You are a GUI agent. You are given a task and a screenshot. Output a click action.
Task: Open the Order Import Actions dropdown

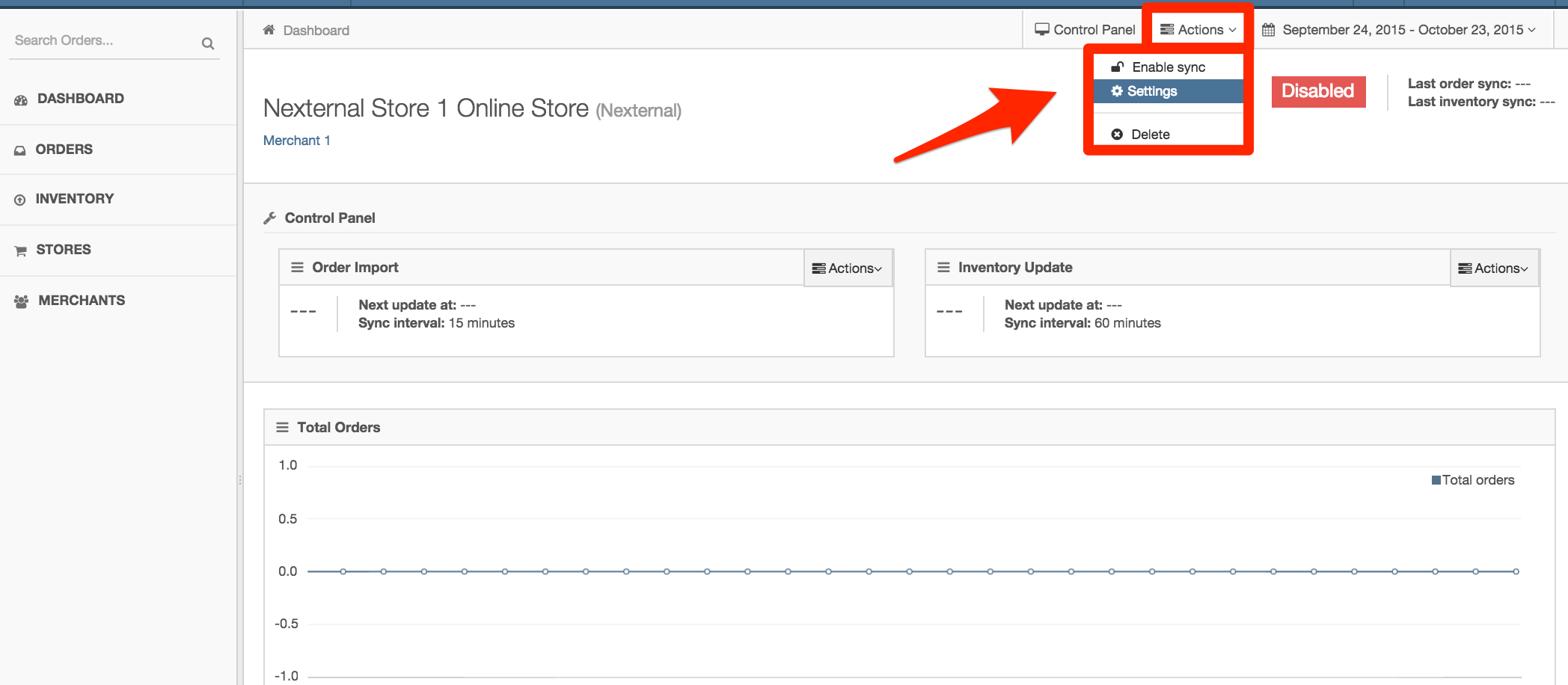(x=848, y=268)
